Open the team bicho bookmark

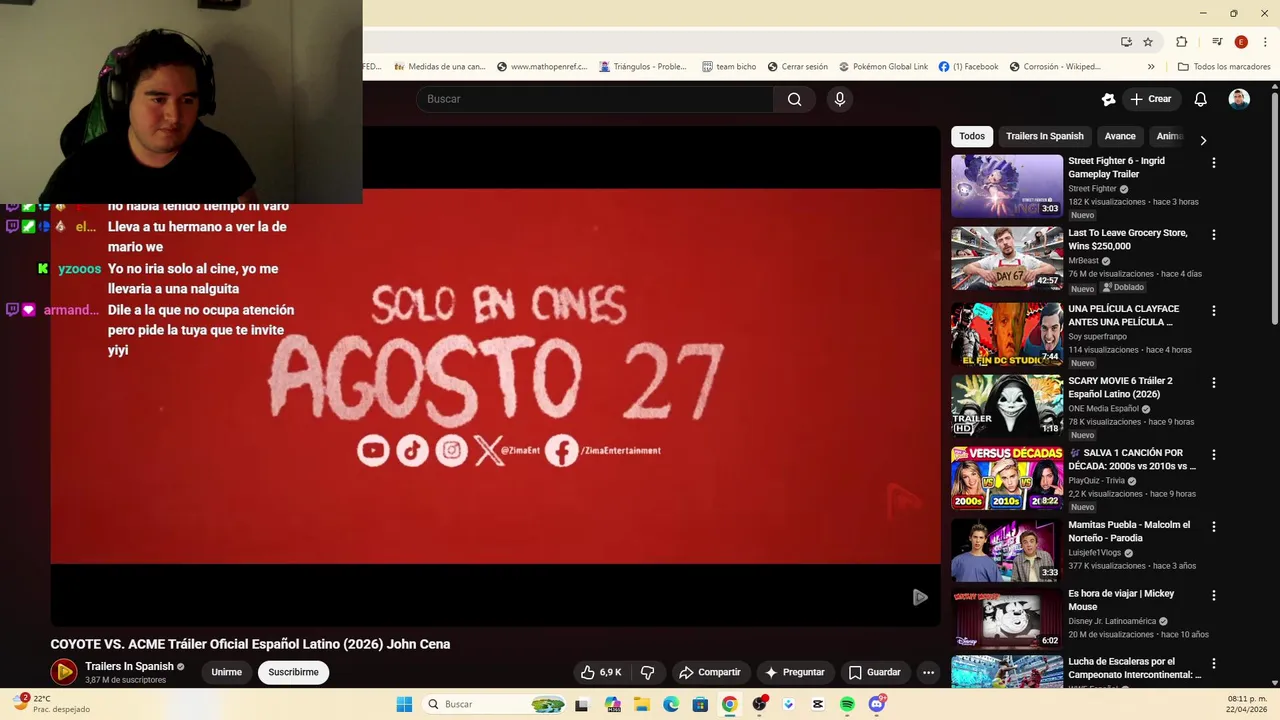tap(729, 67)
